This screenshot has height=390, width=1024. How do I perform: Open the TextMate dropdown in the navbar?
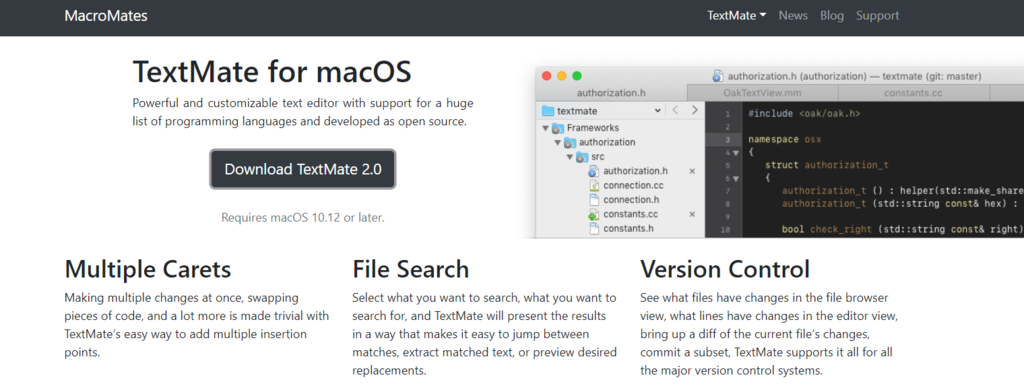737,16
